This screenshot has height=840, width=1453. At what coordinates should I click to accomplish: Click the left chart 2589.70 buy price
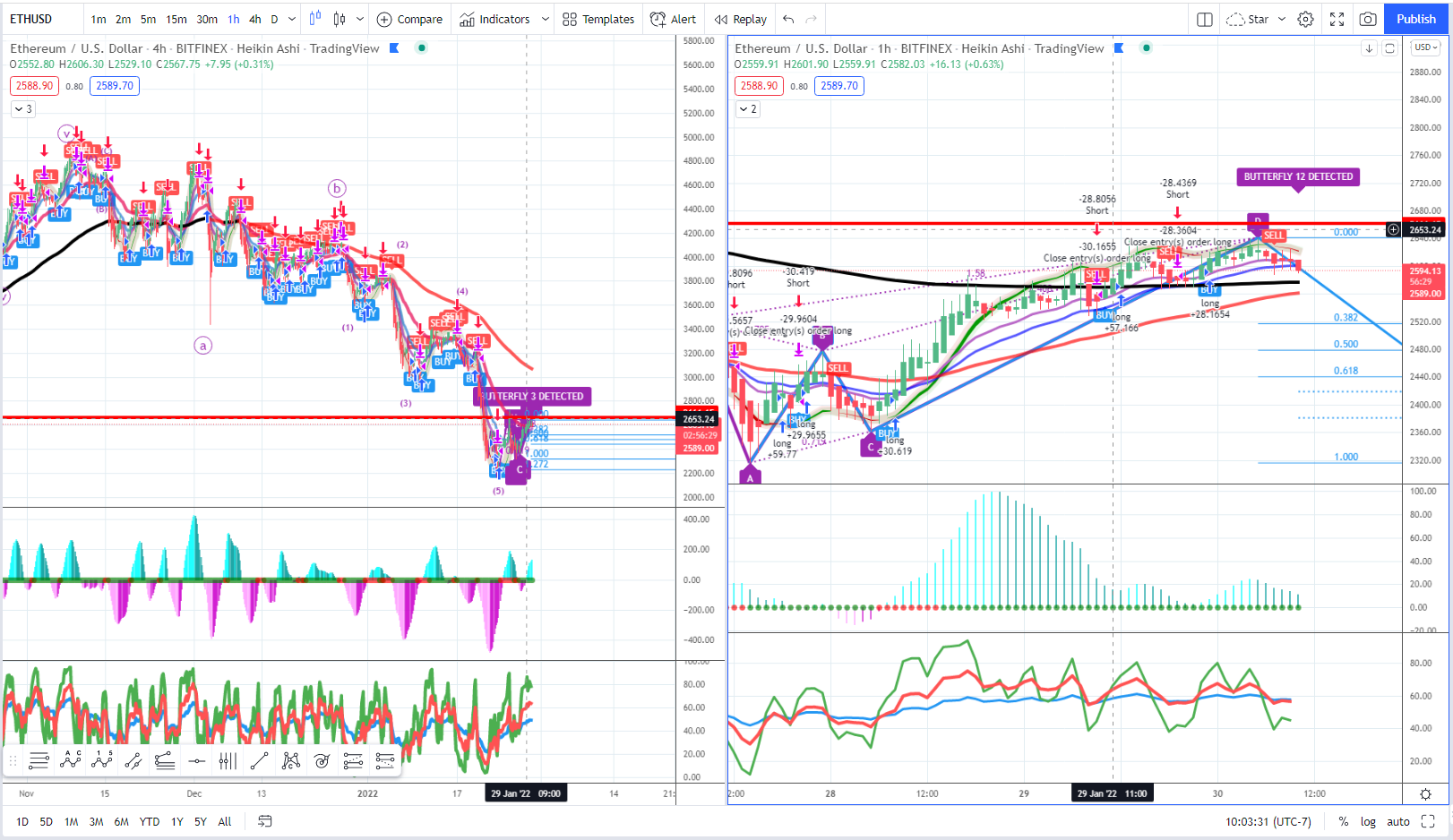pos(115,86)
